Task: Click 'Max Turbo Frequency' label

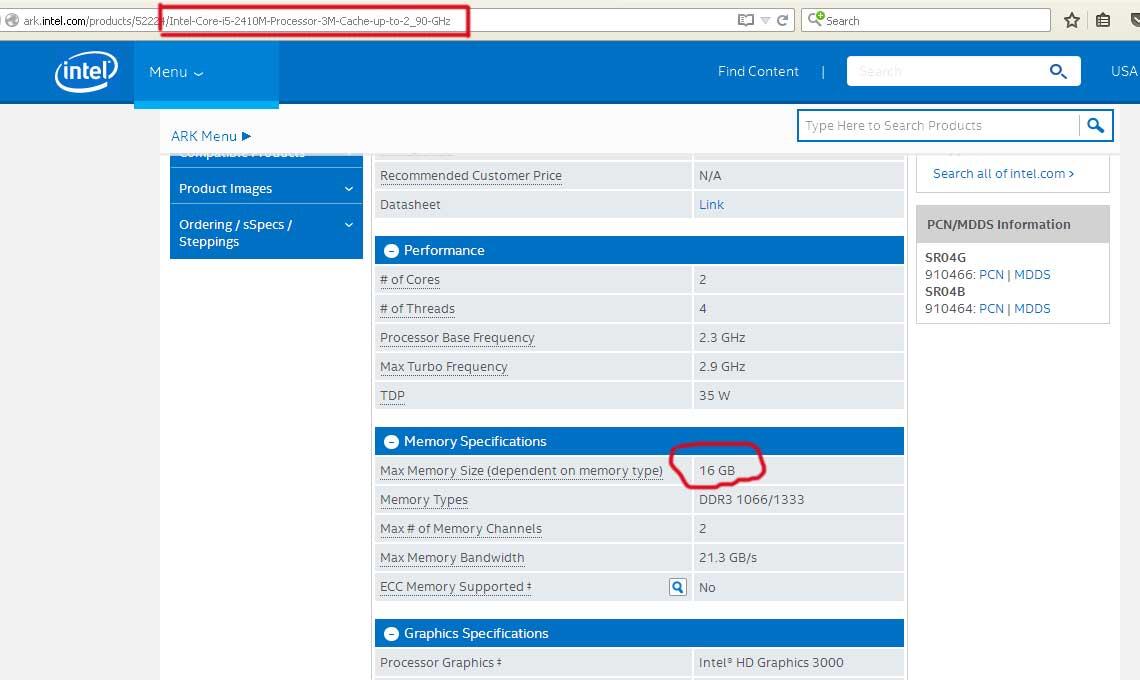Action: pyautogui.click(x=443, y=367)
